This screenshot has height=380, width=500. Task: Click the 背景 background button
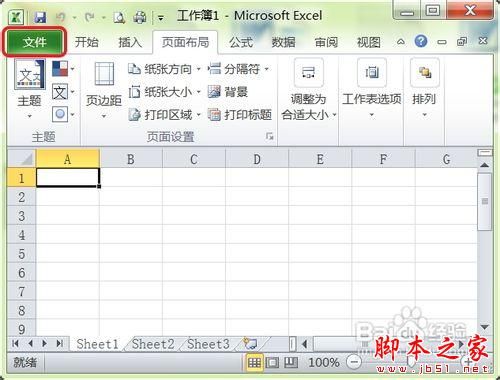point(228,92)
